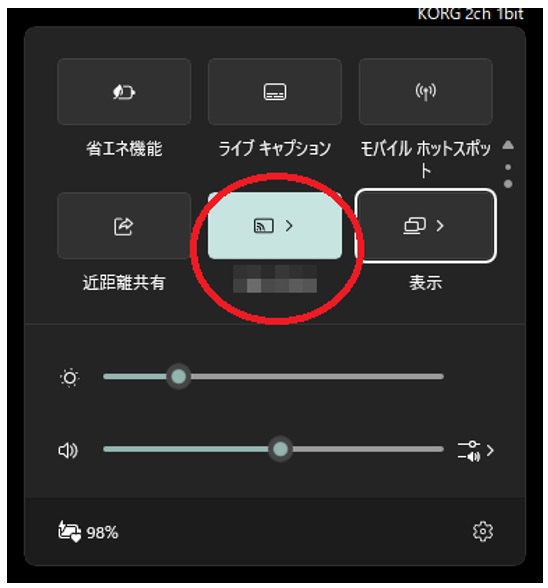Click the cast screen icon on highlighted tile
This screenshot has width=548, height=588.
(x=264, y=226)
